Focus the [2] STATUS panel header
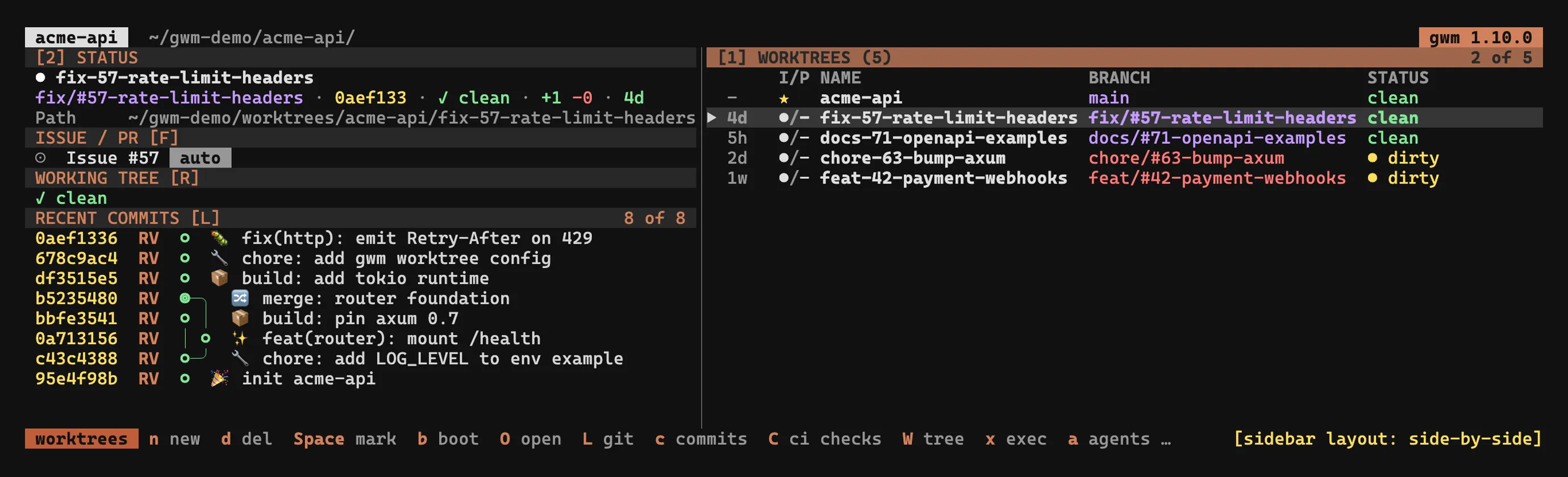The width and height of the screenshot is (1568, 477). click(x=360, y=58)
